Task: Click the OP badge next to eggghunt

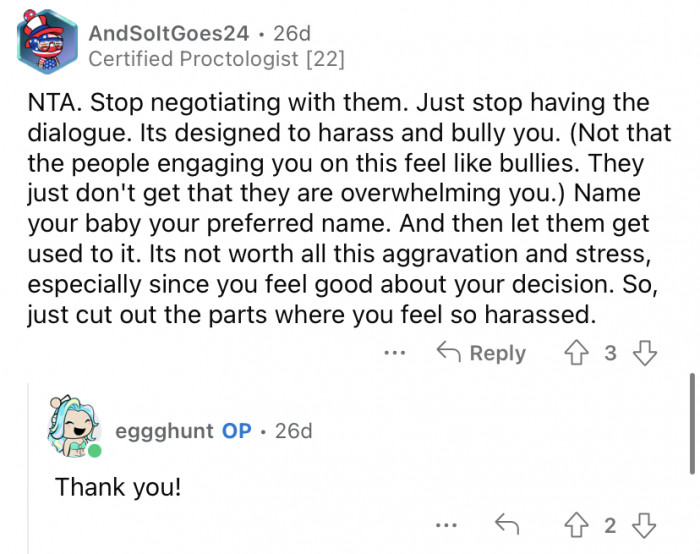Action: pos(236,431)
